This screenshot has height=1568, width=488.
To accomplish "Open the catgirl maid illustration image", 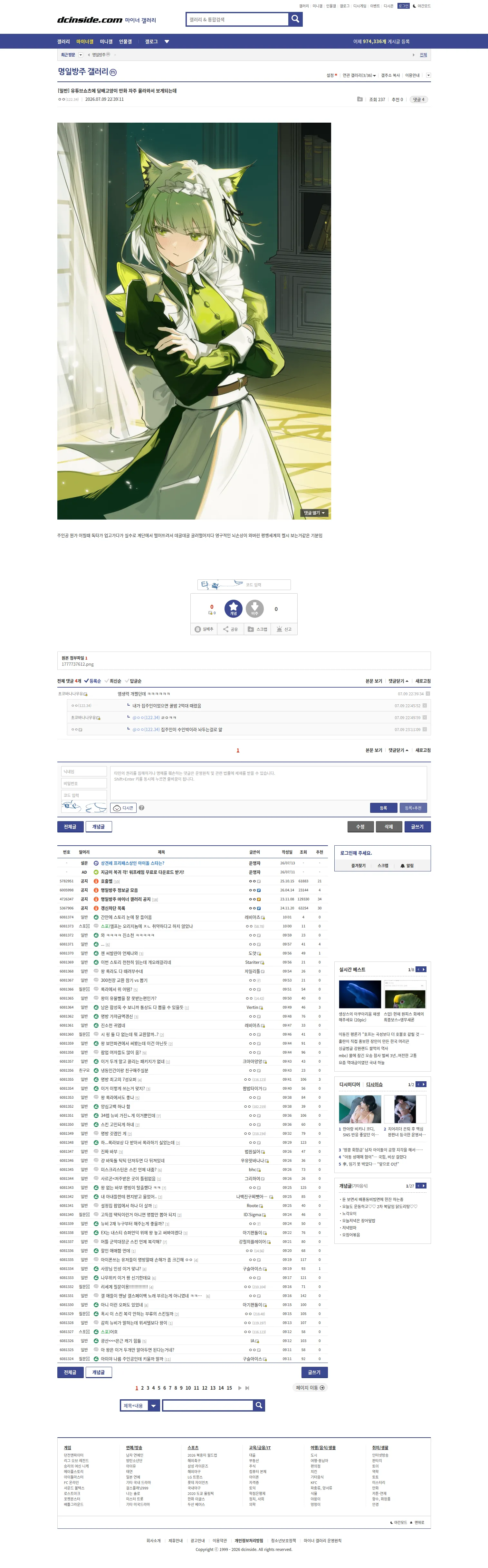I will point(194,321).
